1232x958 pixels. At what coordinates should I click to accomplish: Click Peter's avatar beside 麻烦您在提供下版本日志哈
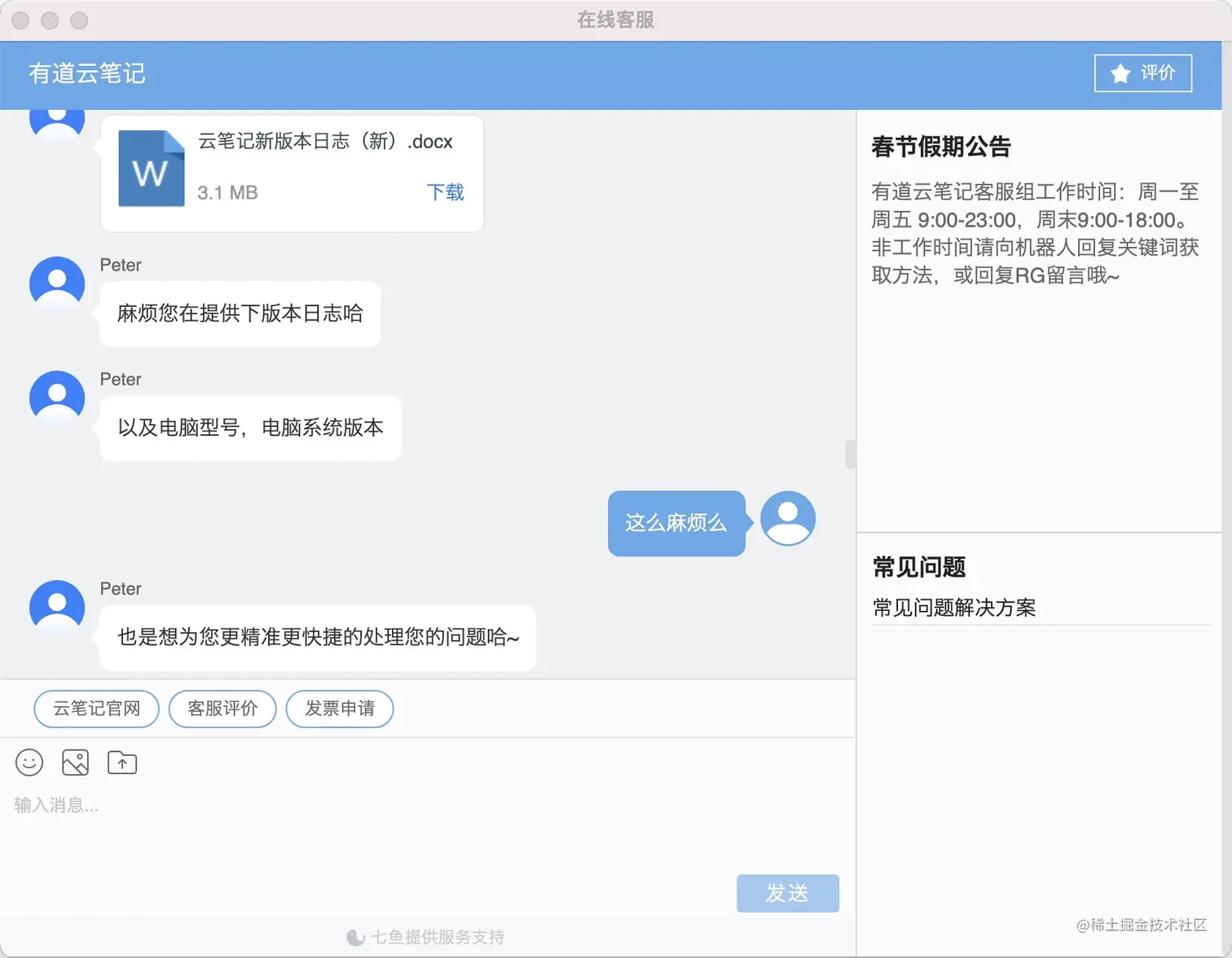(x=57, y=283)
